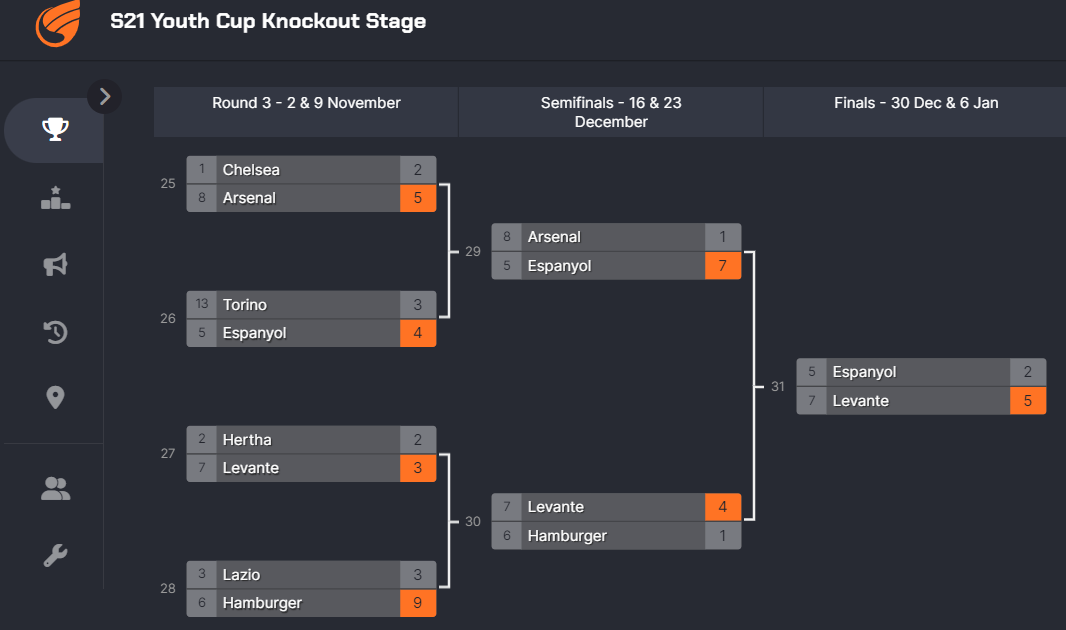
Task: Click Espanyol in the finals match
Action: pyautogui.click(x=864, y=372)
